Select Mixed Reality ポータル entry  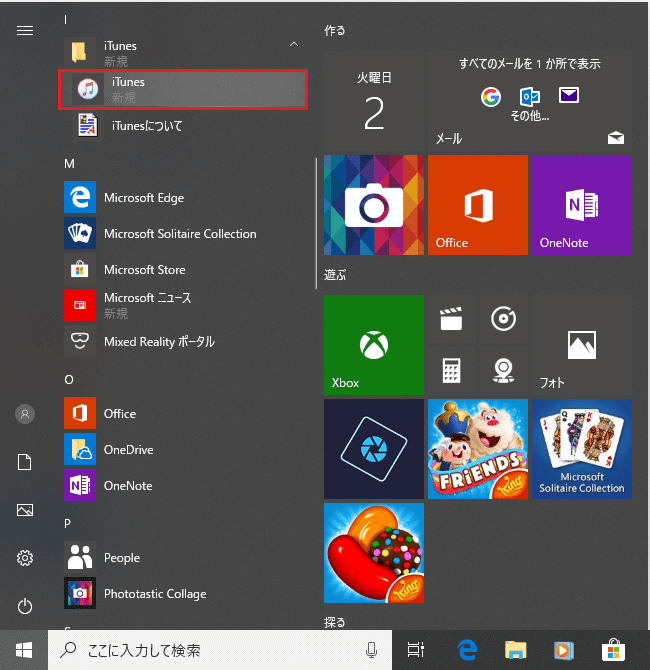point(159,342)
